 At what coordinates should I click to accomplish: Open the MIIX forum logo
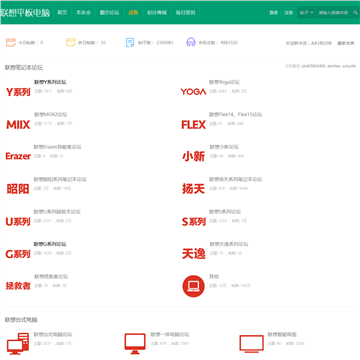click(18, 125)
